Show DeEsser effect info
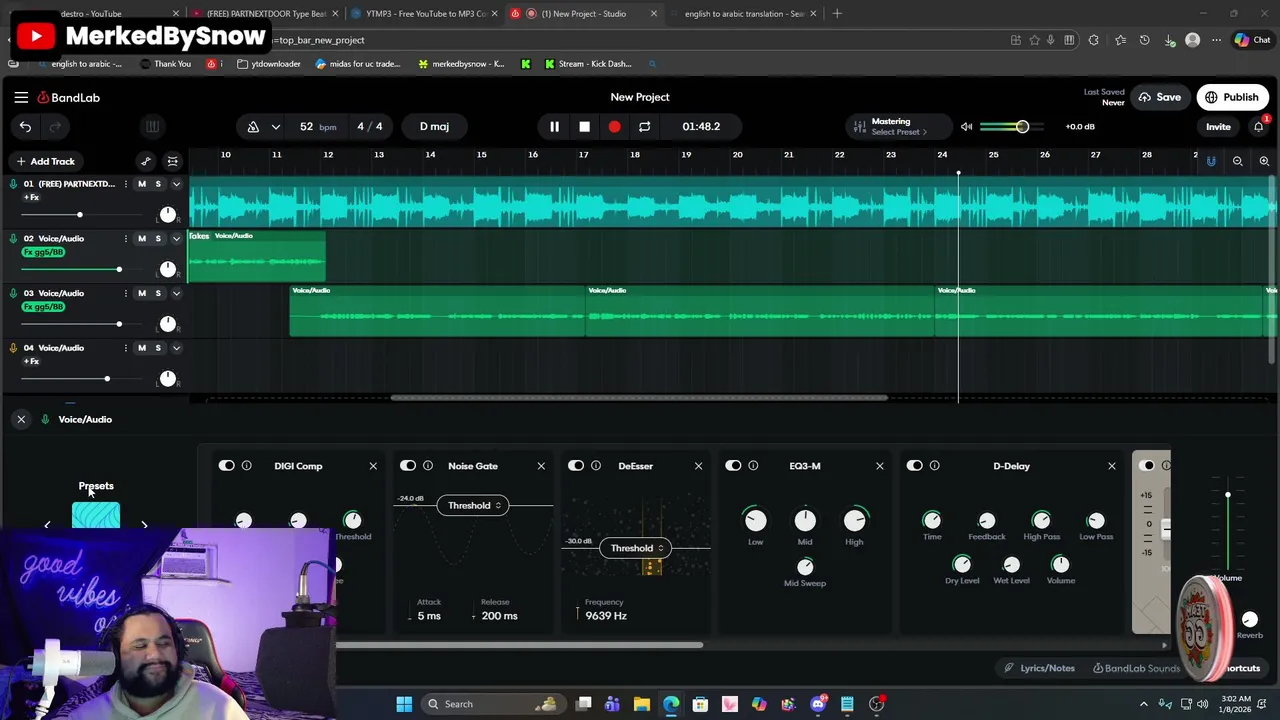Viewport: 1280px width, 720px height. pyautogui.click(x=596, y=465)
